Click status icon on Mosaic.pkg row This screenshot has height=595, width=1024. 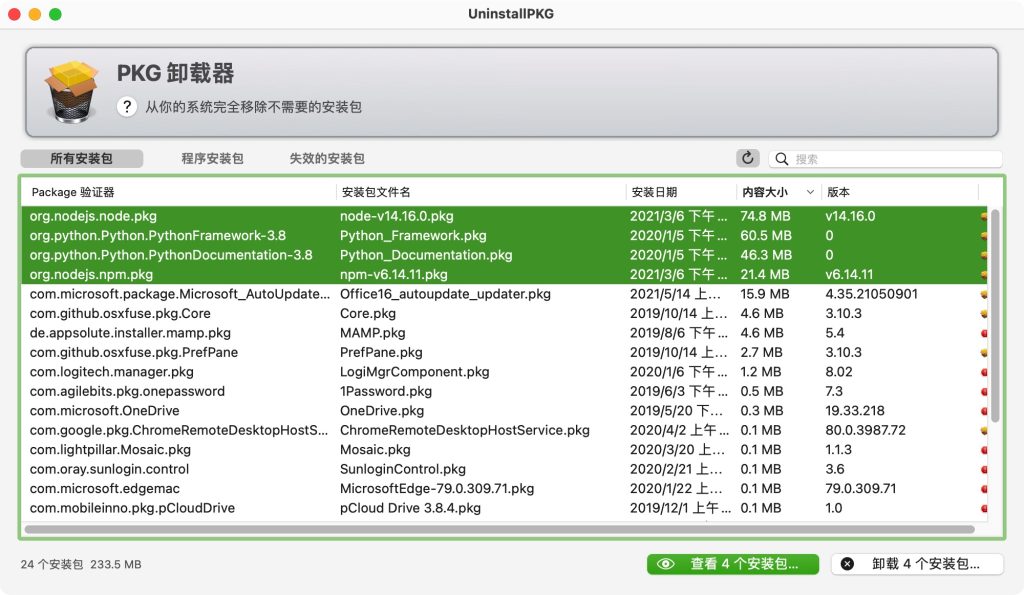click(x=984, y=450)
